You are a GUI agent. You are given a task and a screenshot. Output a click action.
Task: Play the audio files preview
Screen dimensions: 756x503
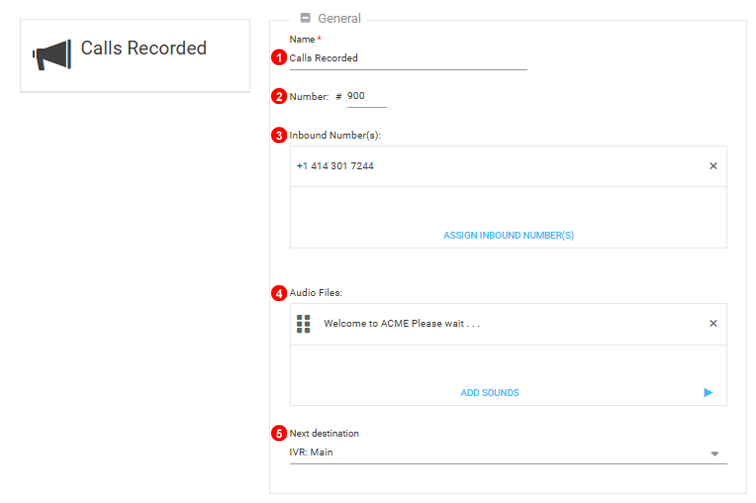pyautogui.click(x=708, y=393)
